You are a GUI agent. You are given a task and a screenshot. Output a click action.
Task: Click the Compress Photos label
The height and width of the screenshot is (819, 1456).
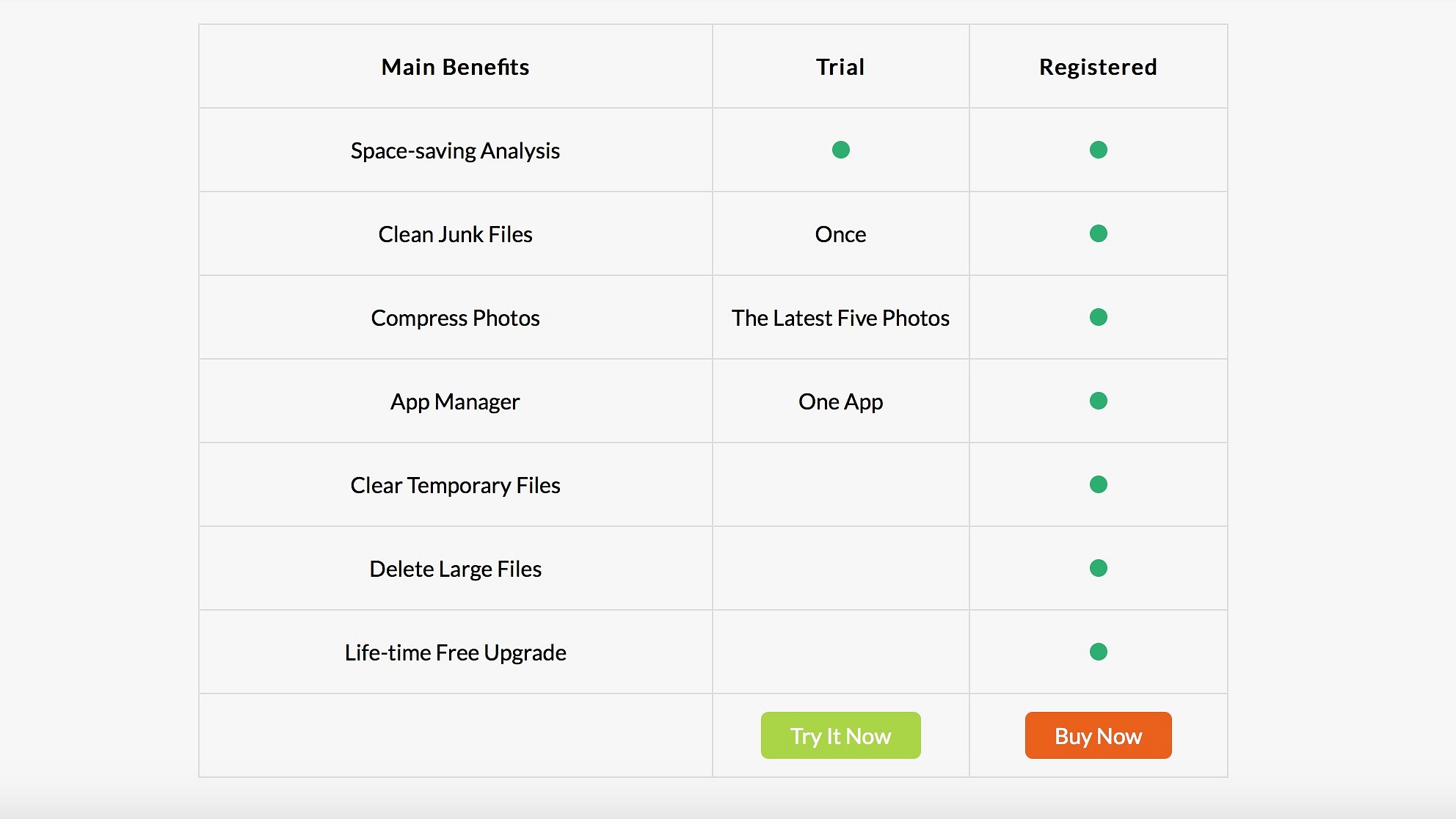tap(455, 318)
